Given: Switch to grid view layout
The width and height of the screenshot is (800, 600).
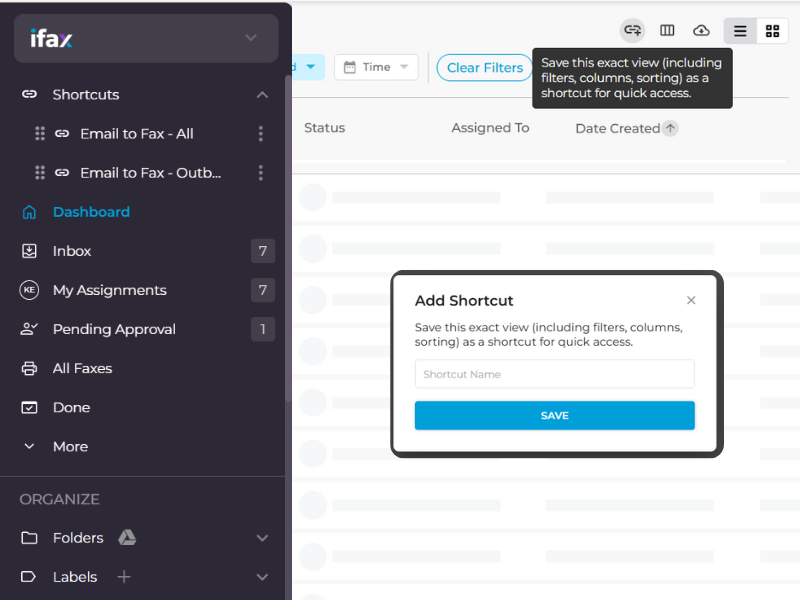Looking at the screenshot, I should [772, 30].
